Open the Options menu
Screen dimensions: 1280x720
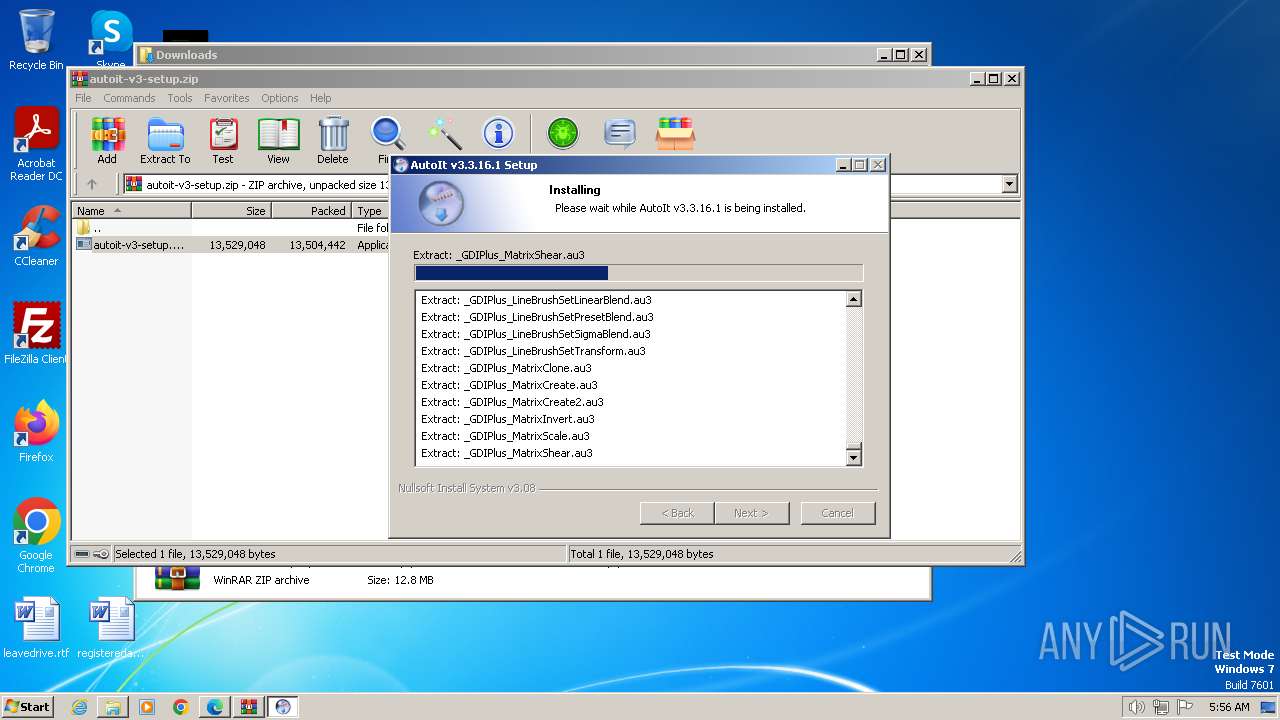(280, 98)
